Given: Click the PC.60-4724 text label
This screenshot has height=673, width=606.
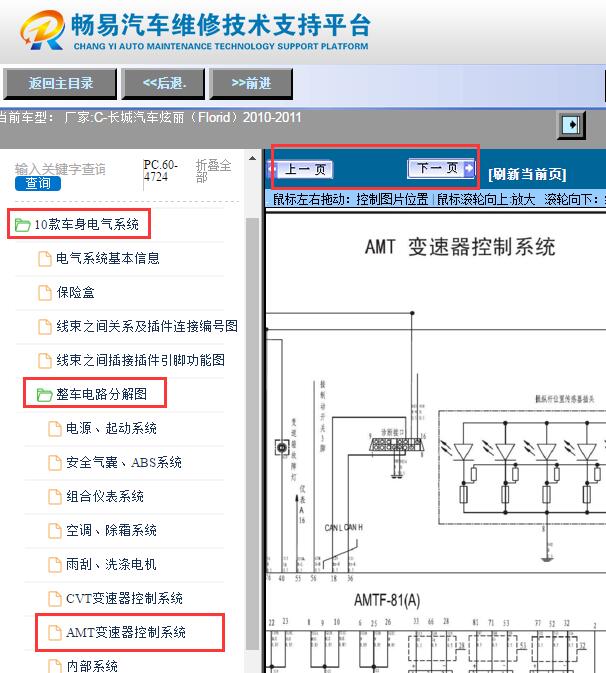Looking at the screenshot, I should (x=161, y=170).
